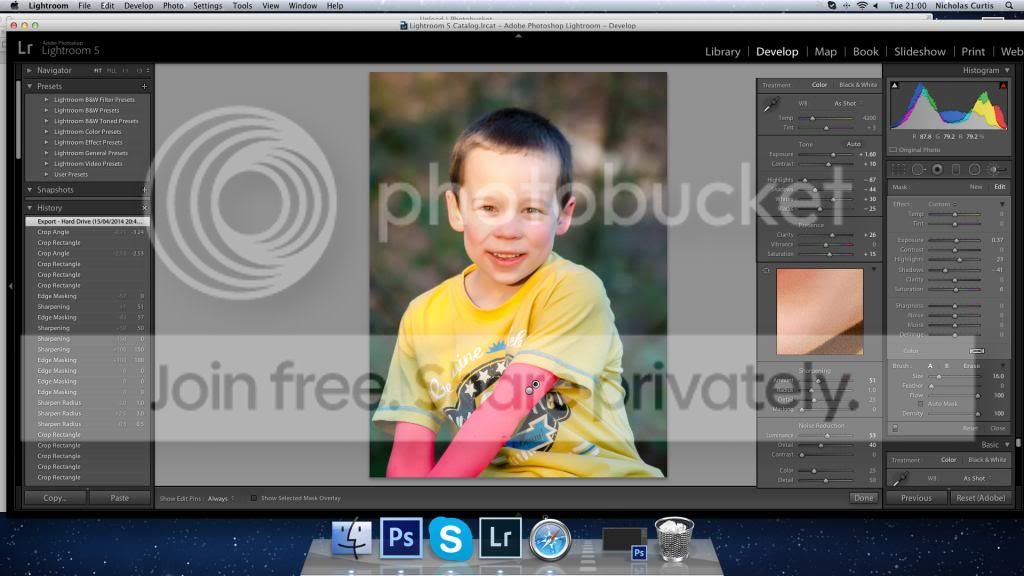Viewport: 1024px width, 576px height.
Task: Click the Previous button
Action: [x=916, y=497]
